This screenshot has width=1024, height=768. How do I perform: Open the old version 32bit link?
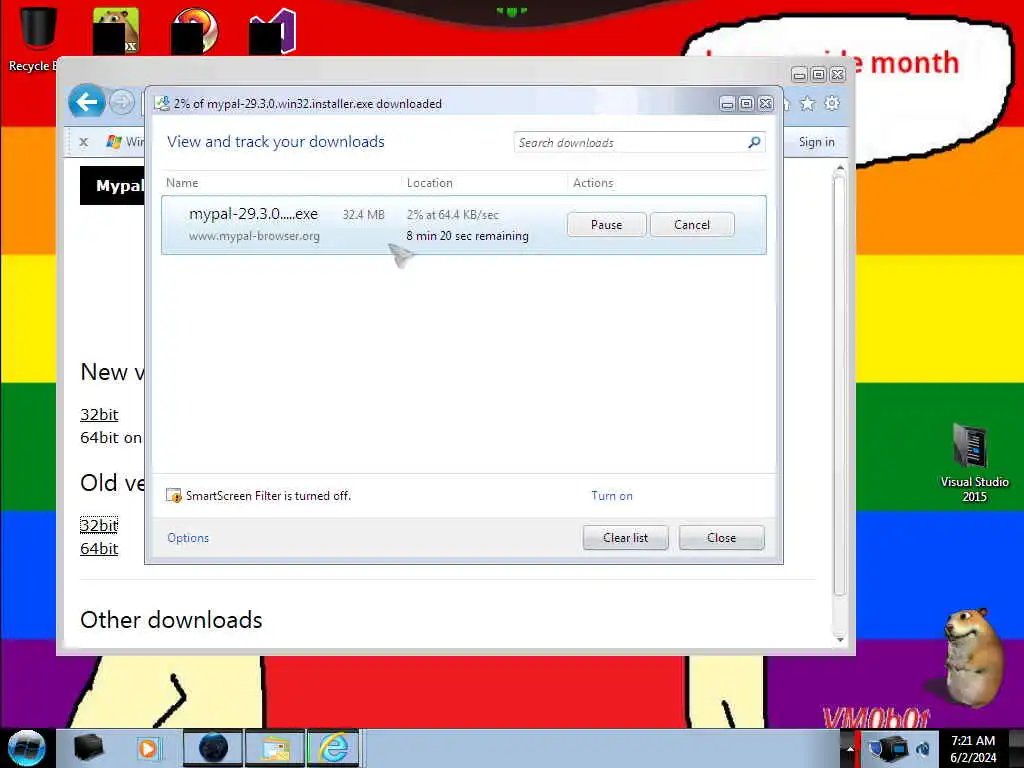[99, 525]
